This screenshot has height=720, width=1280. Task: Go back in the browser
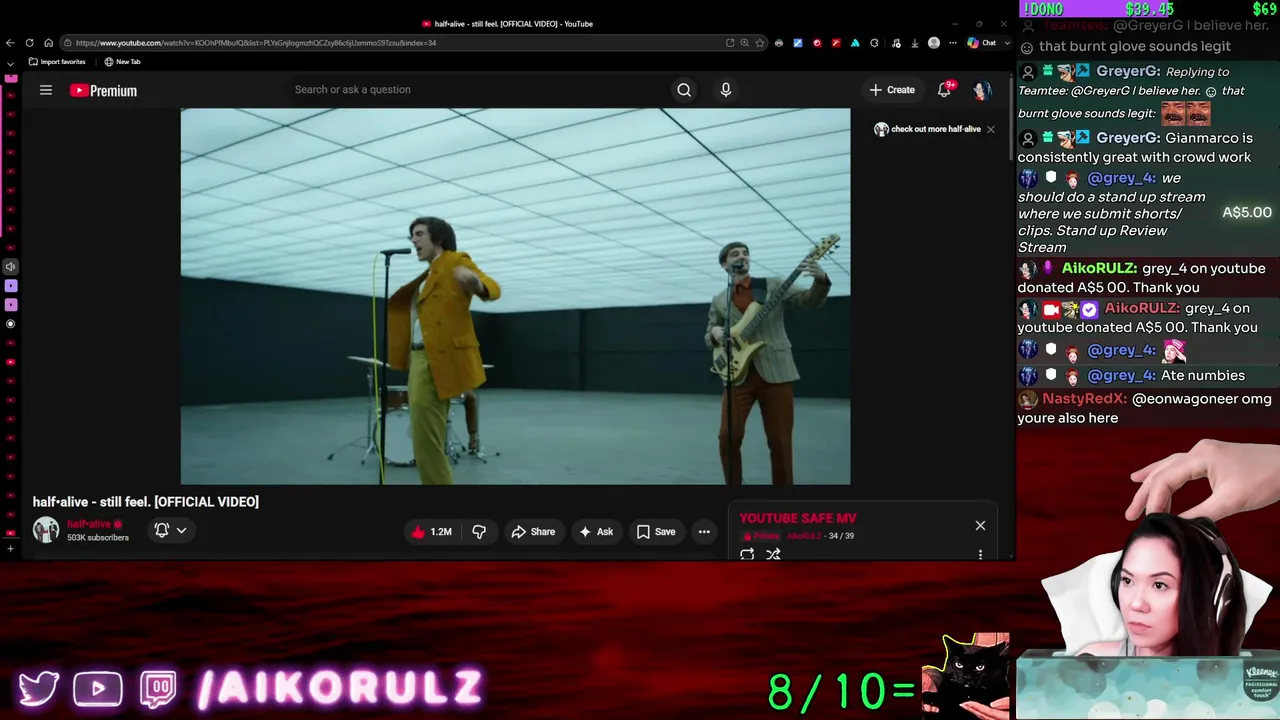point(10,43)
